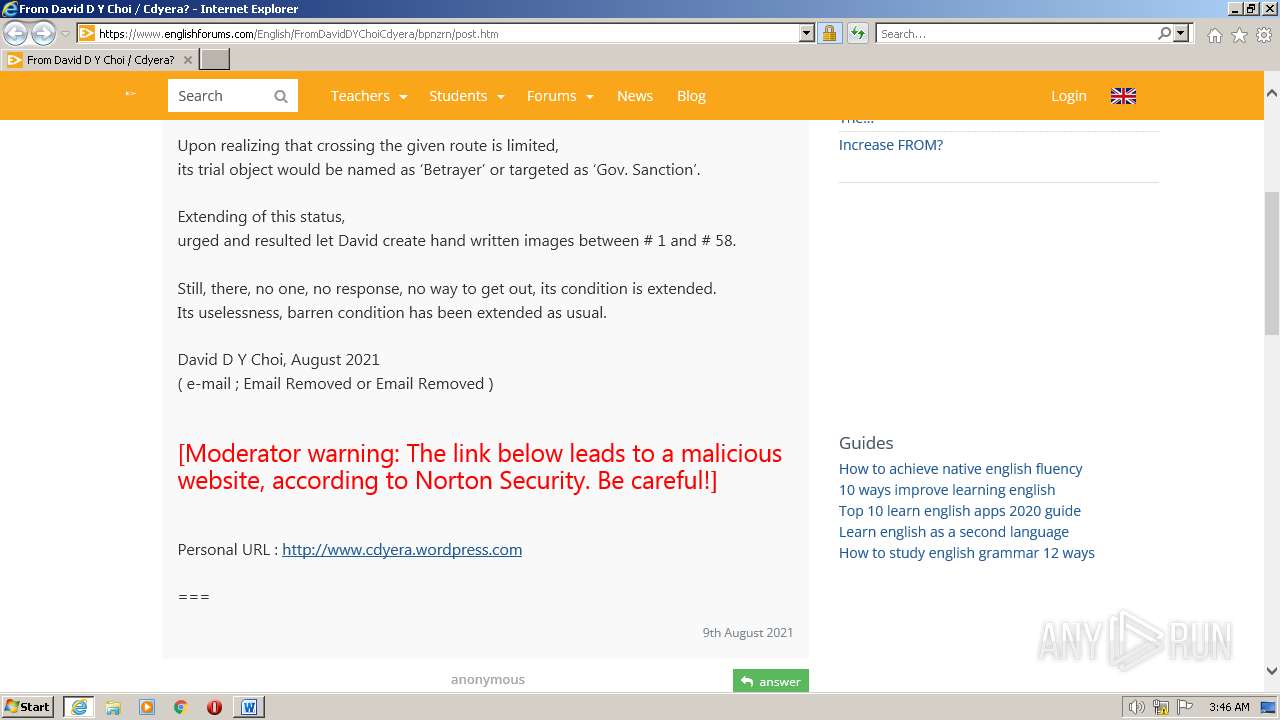This screenshot has height=720, width=1280.
Task: Click the green answer button
Action: [x=771, y=681]
